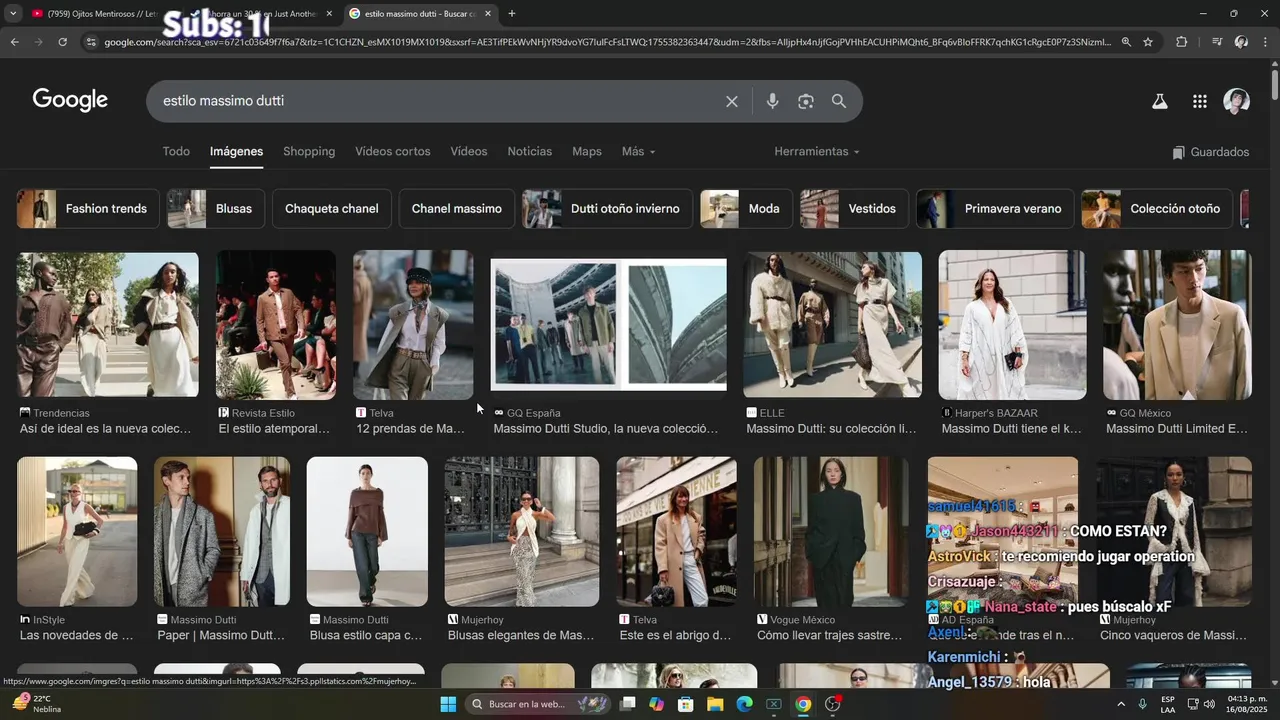Filter by Primavera verano chip
Screen dimensions: 1280x720
(x=995, y=209)
